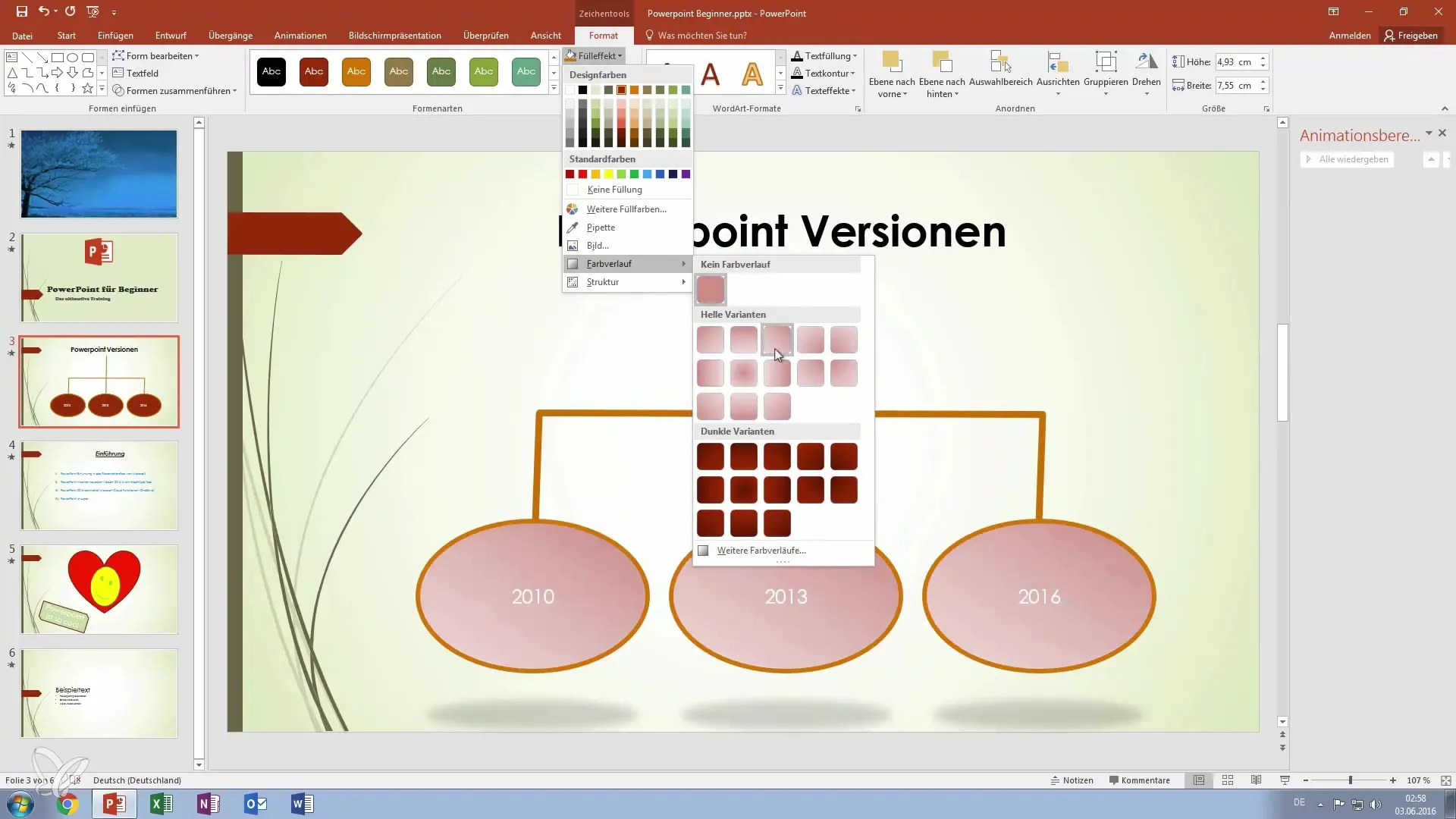The height and width of the screenshot is (819, 1456).
Task: Insert a Textfeld
Action: pyautogui.click(x=136, y=74)
